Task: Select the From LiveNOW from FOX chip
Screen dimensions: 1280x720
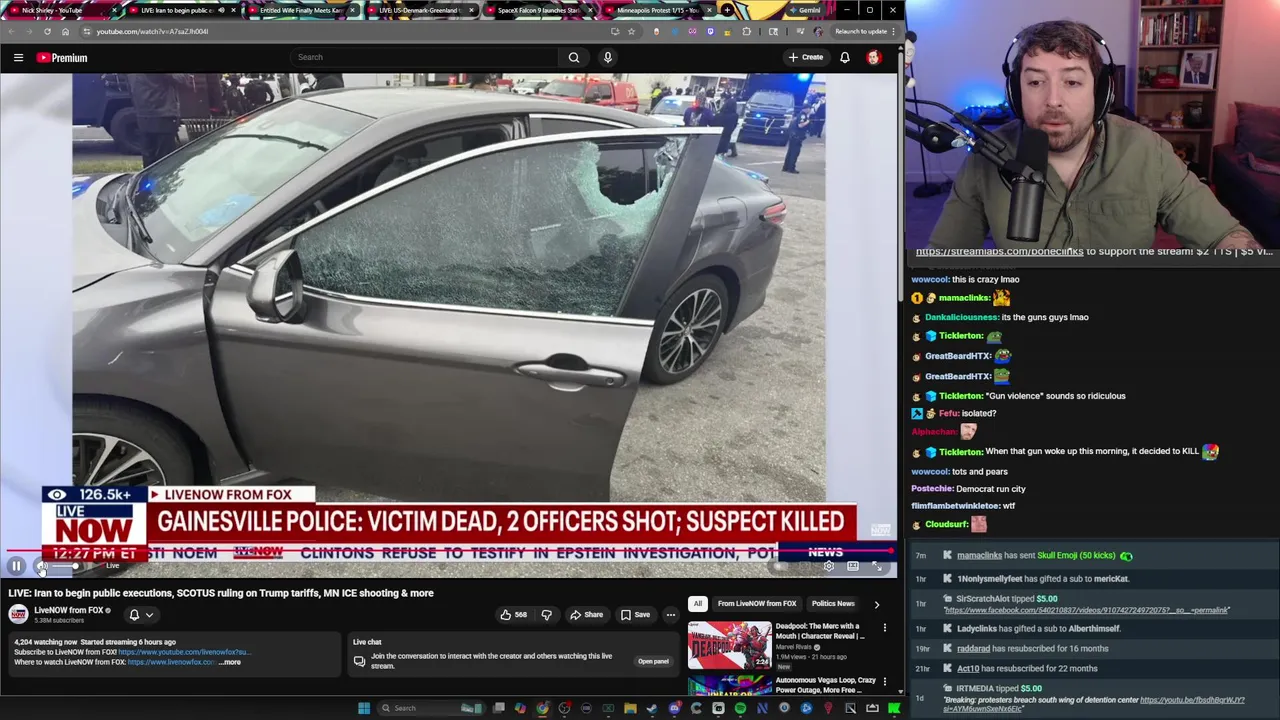Action: tap(757, 604)
